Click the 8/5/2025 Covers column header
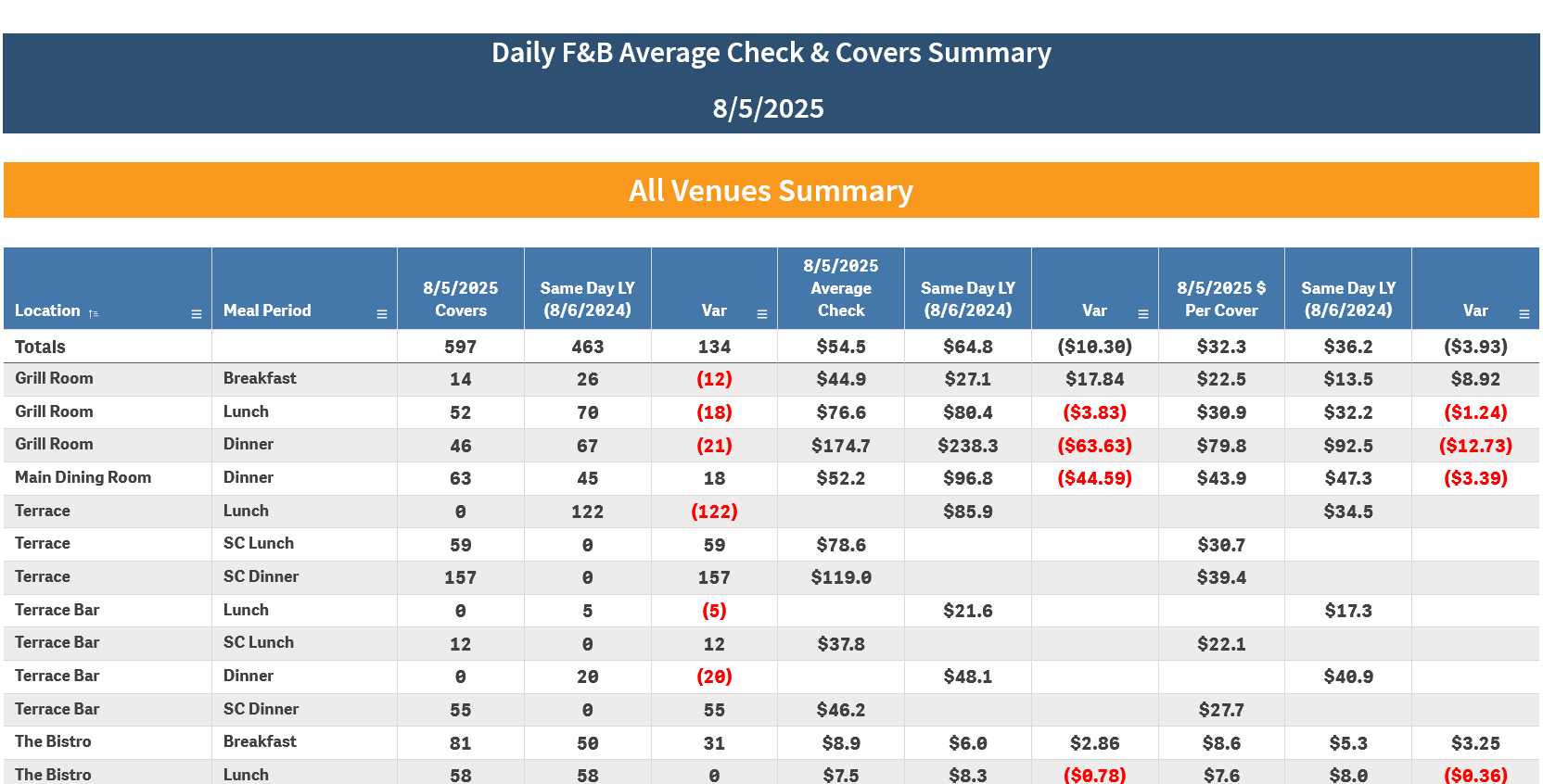 [461, 299]
